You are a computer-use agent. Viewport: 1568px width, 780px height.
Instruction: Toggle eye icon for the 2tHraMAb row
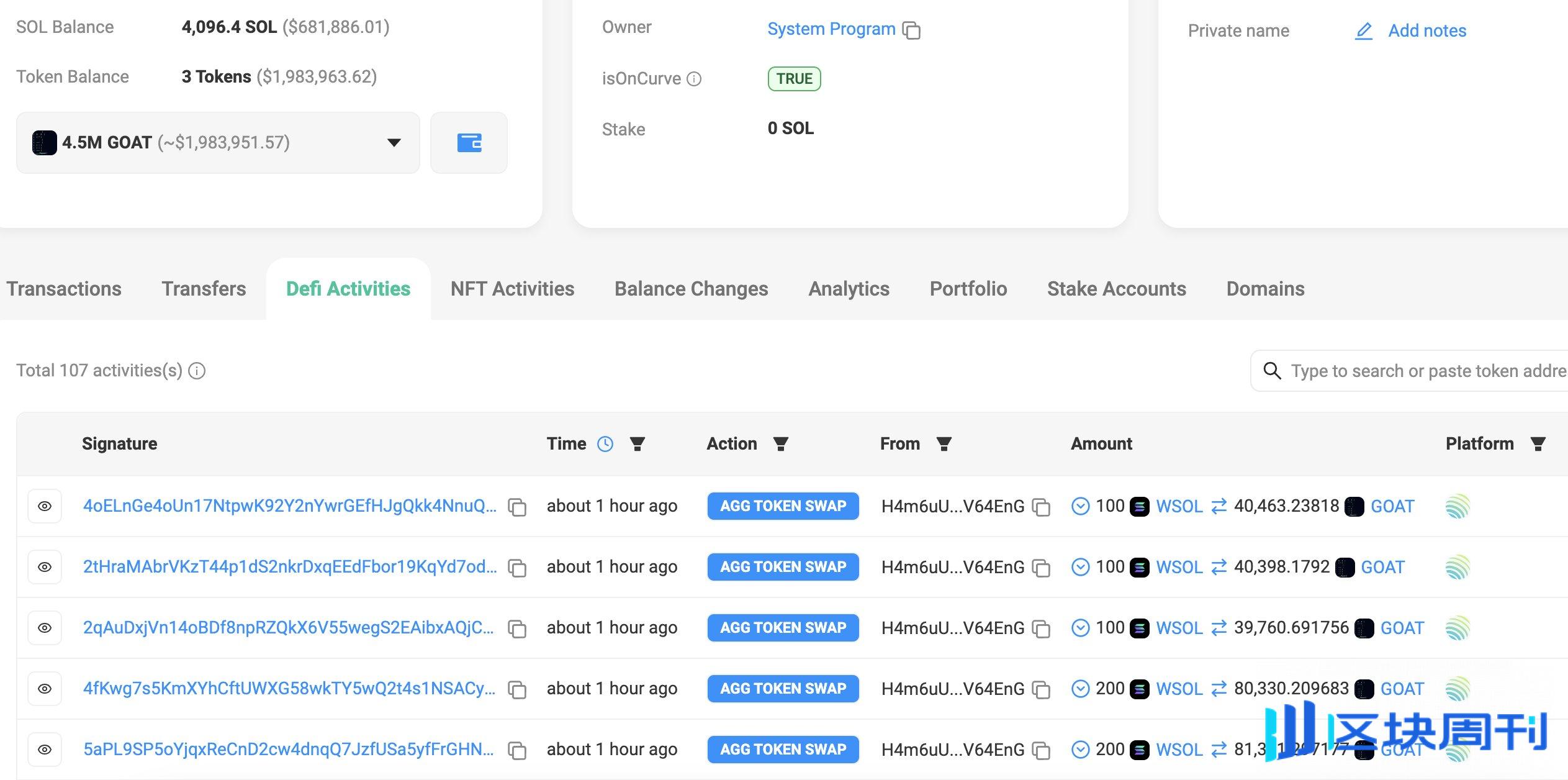click(45, 567)
